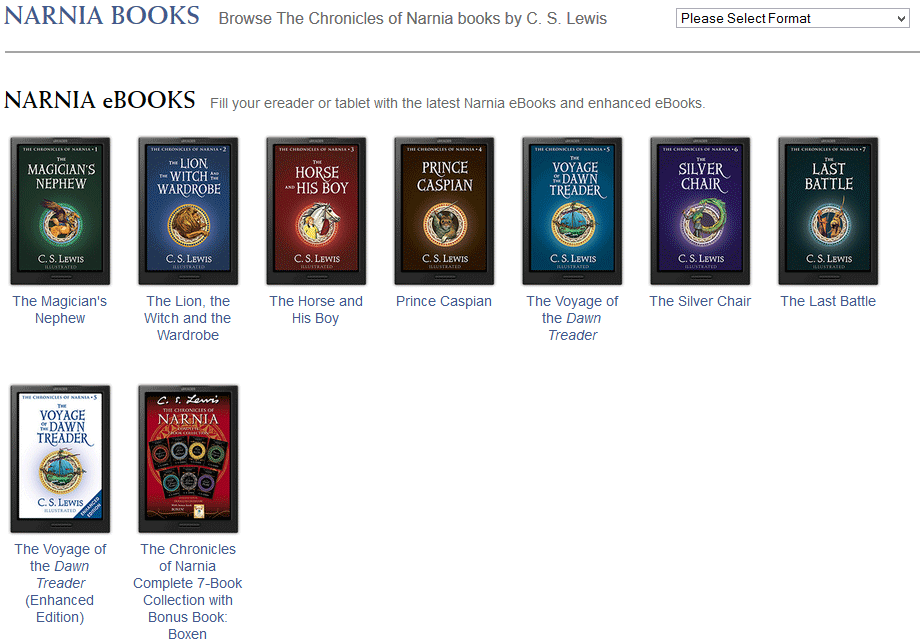Open the Please Select Format dropdown
Screen dimensions: 920x644
click(x=792, y=18)
